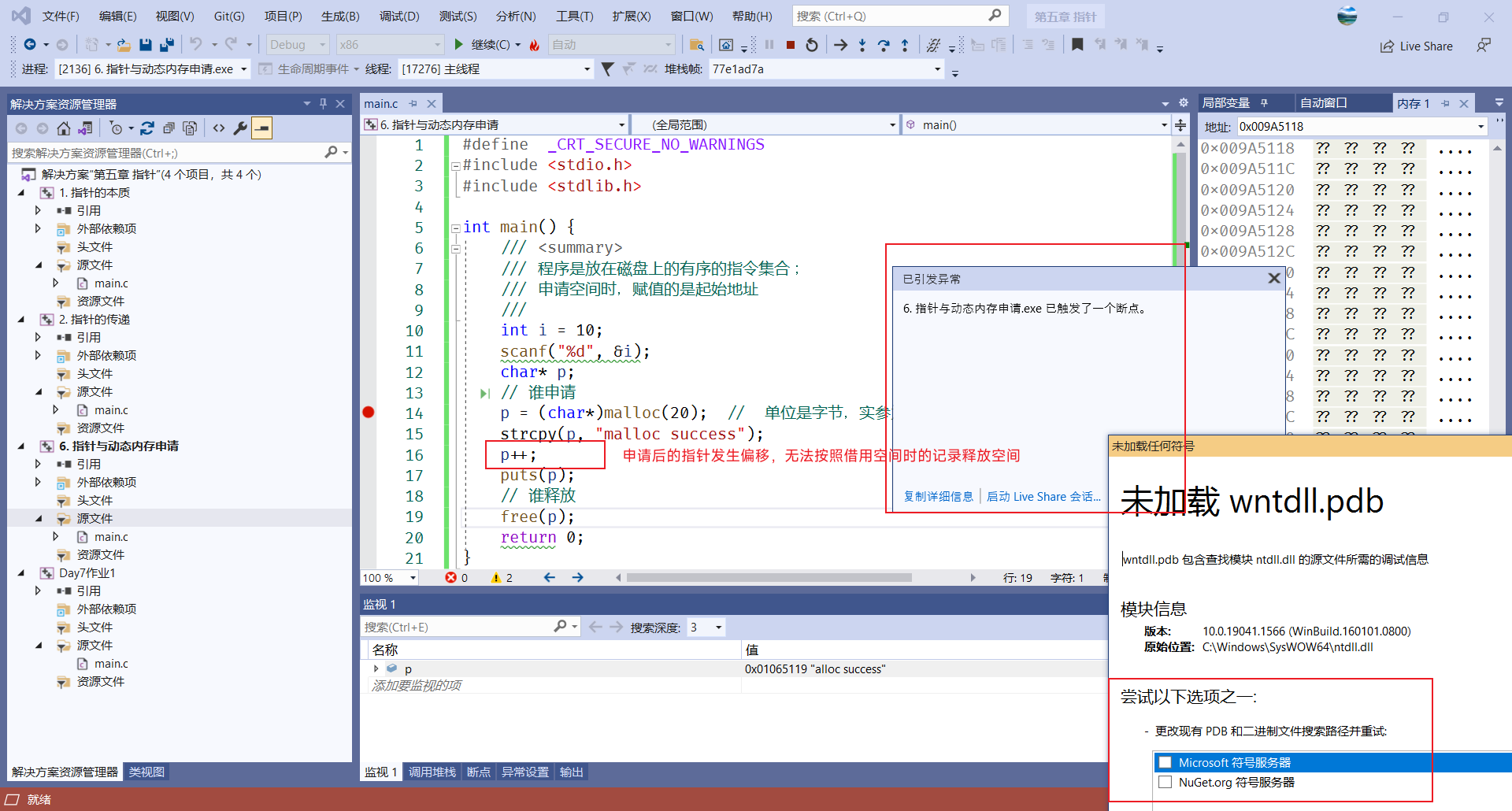
Task: Click the Restart debugging icon
Action: 812,45
